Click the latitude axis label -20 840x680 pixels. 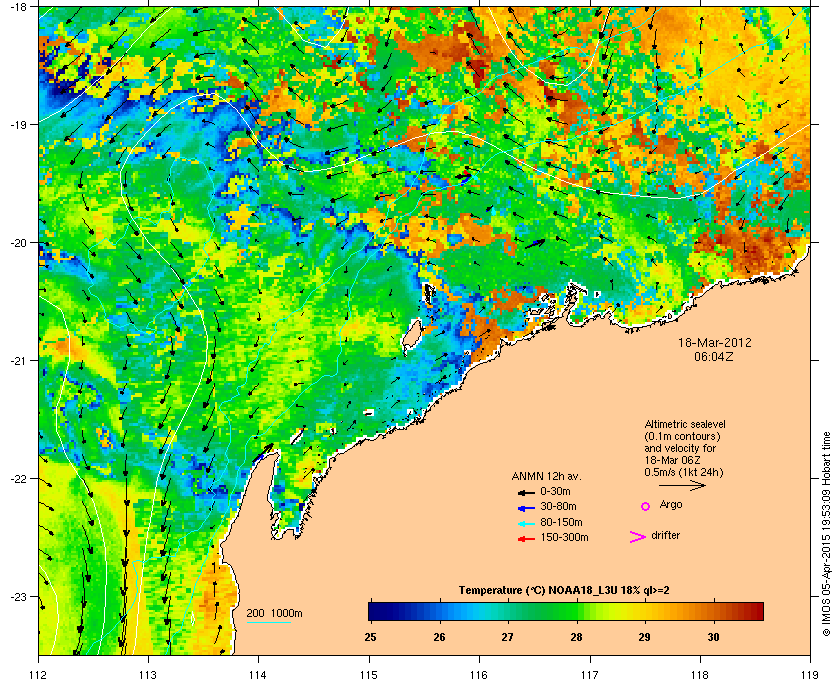pos(18,243)
